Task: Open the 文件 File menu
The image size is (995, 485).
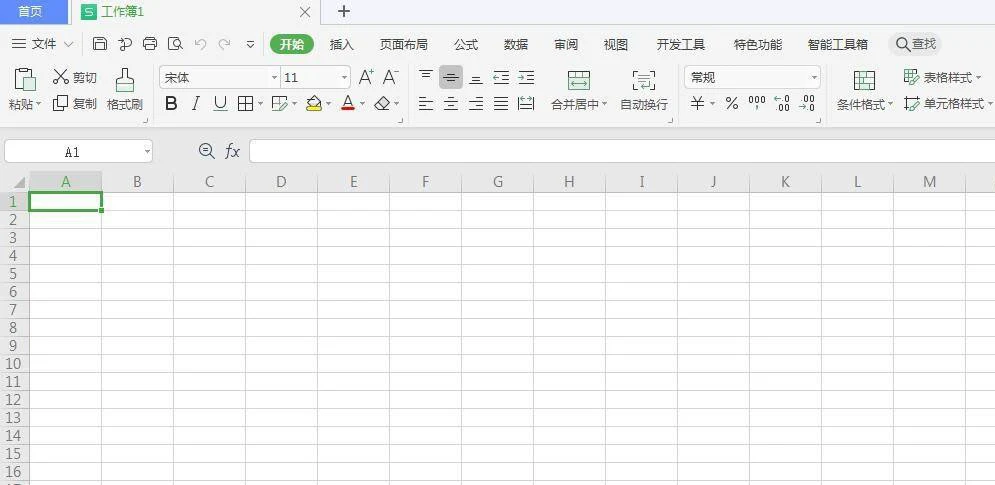Action: pos(43,44)
